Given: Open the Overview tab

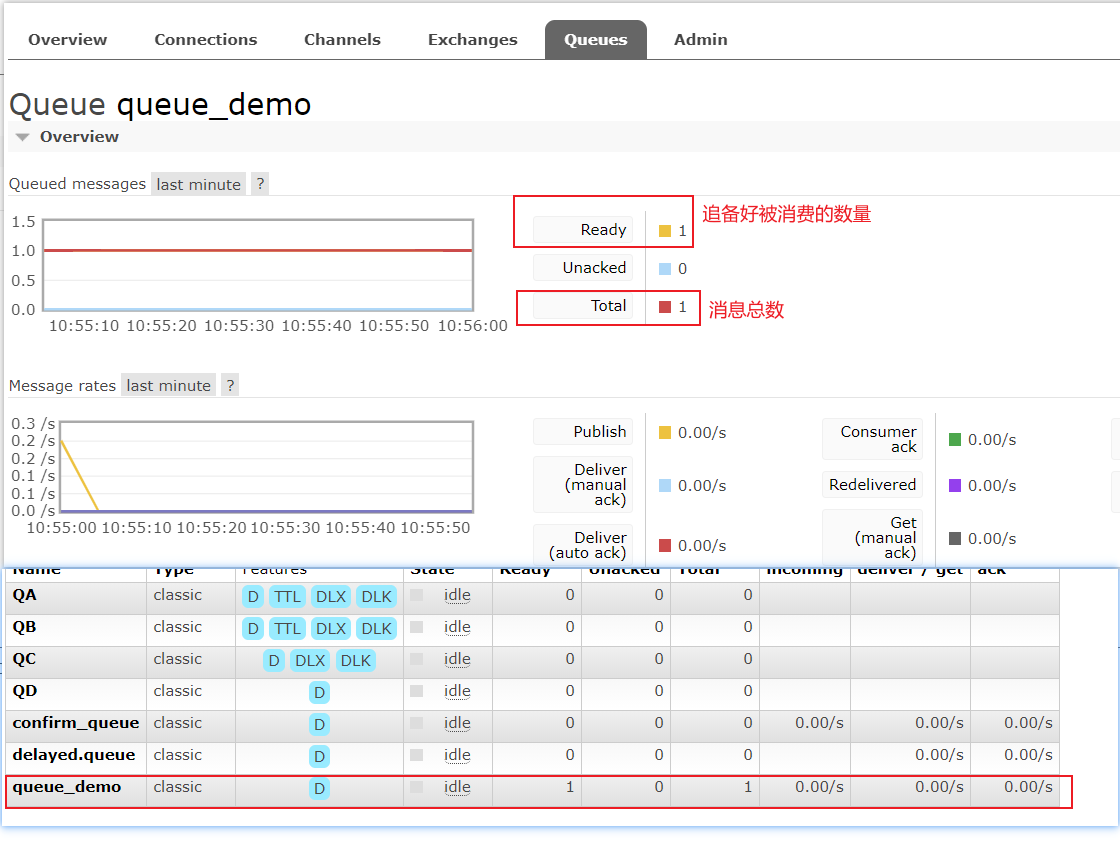Looking at the screenshot, I should tap(67, 40).
